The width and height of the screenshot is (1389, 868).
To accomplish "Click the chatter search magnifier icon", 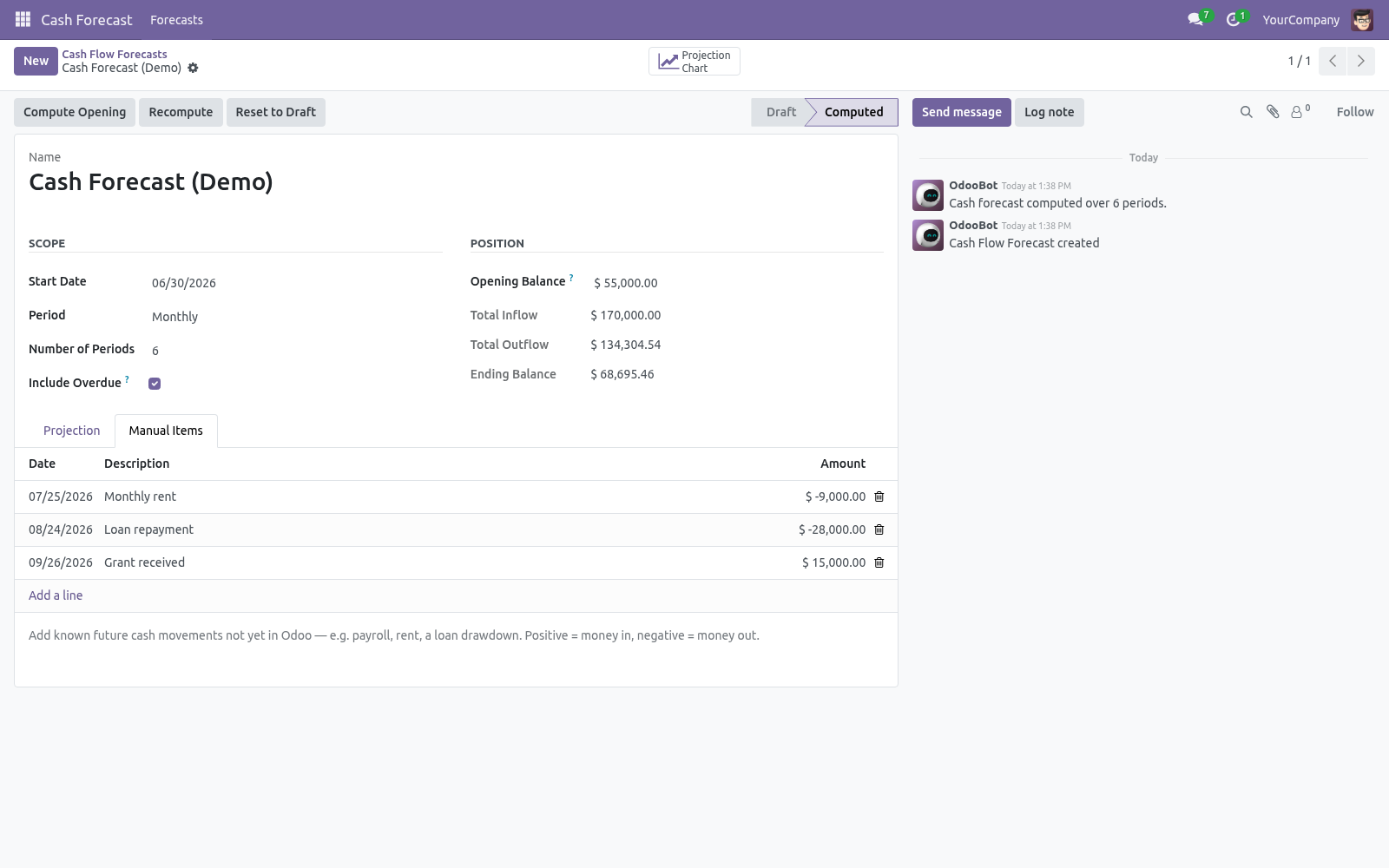I will click(1247, 112).
